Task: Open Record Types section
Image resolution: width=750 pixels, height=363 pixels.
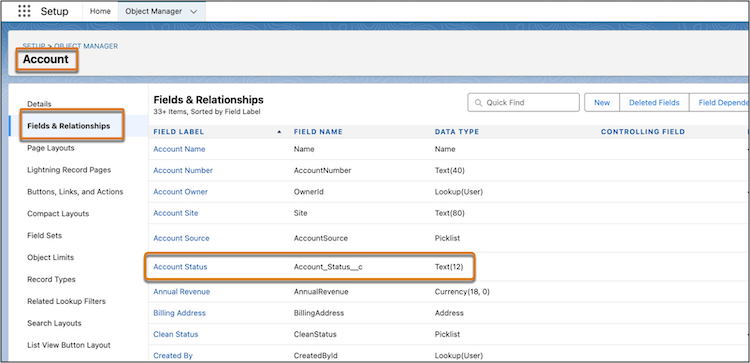Action: [51, 279]
